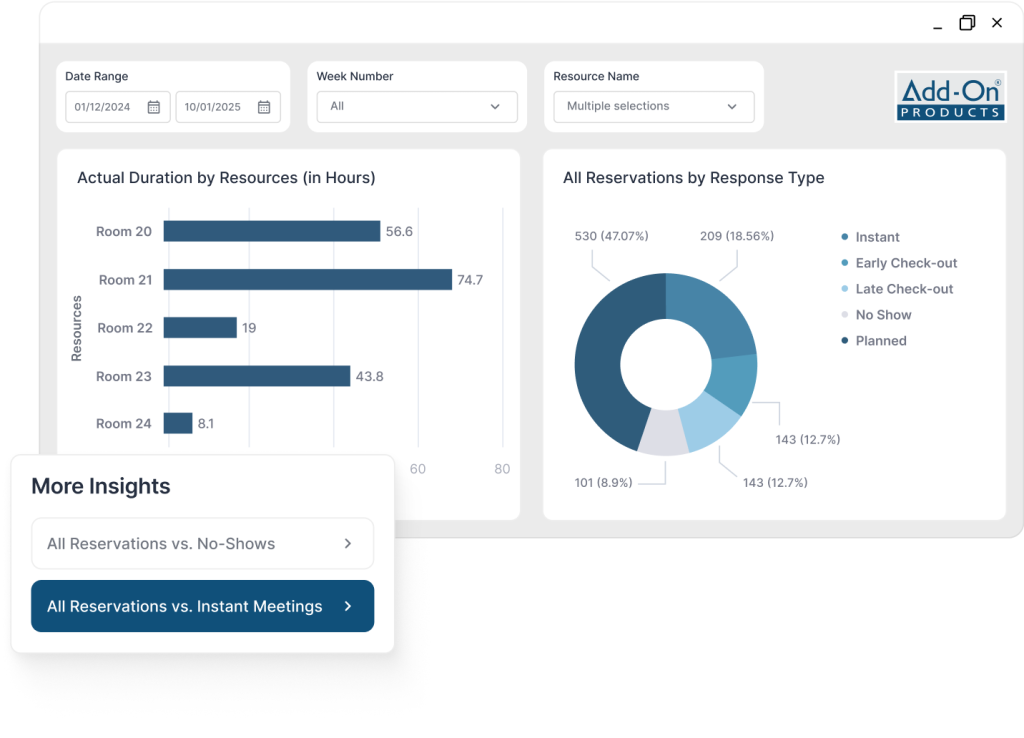The image size is (1024, 738).
Task: Click the chevron on All Reservations vs. Instant Meetings
Action: tap(348, 606)
